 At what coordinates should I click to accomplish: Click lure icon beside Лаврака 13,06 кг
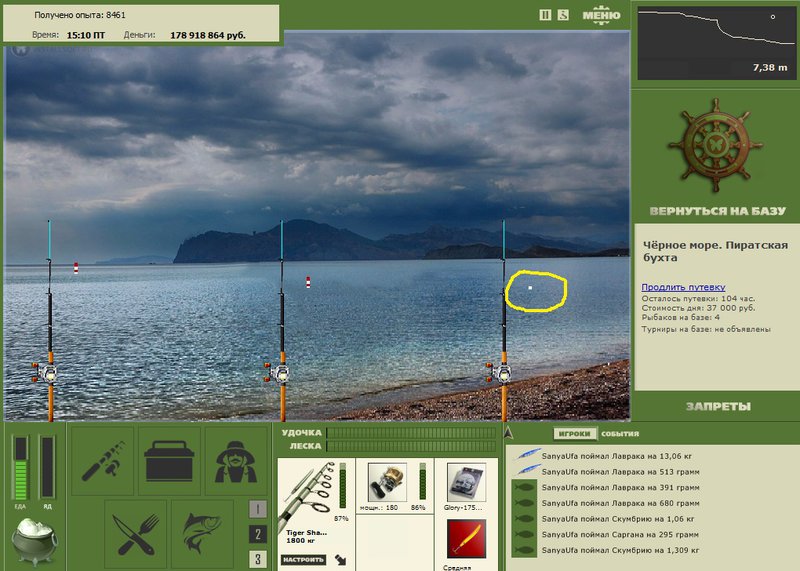pos(528,454)
